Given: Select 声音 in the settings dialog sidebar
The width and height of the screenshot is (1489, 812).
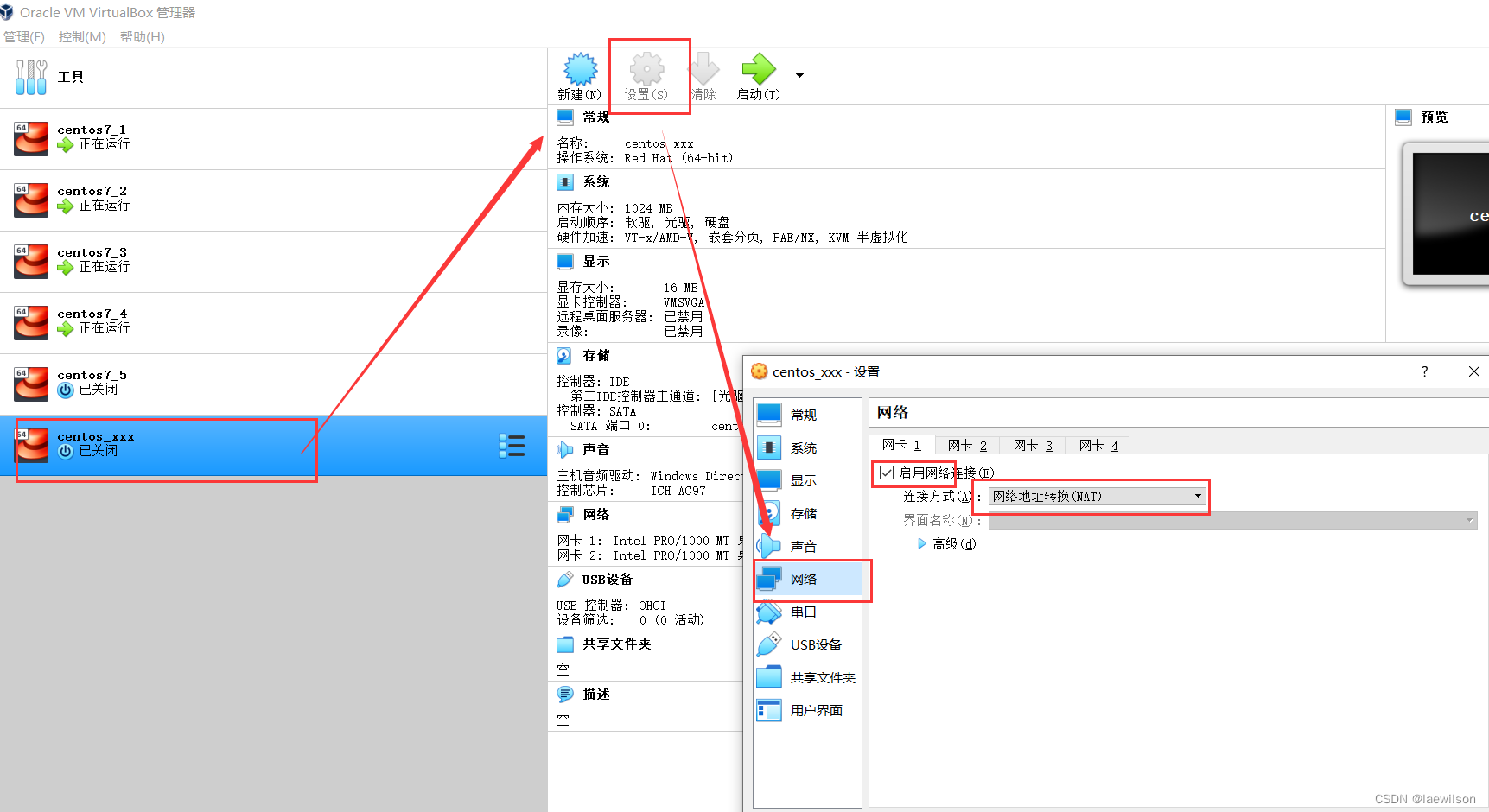Looking at the screenshot, I should (x=807, y=546).
